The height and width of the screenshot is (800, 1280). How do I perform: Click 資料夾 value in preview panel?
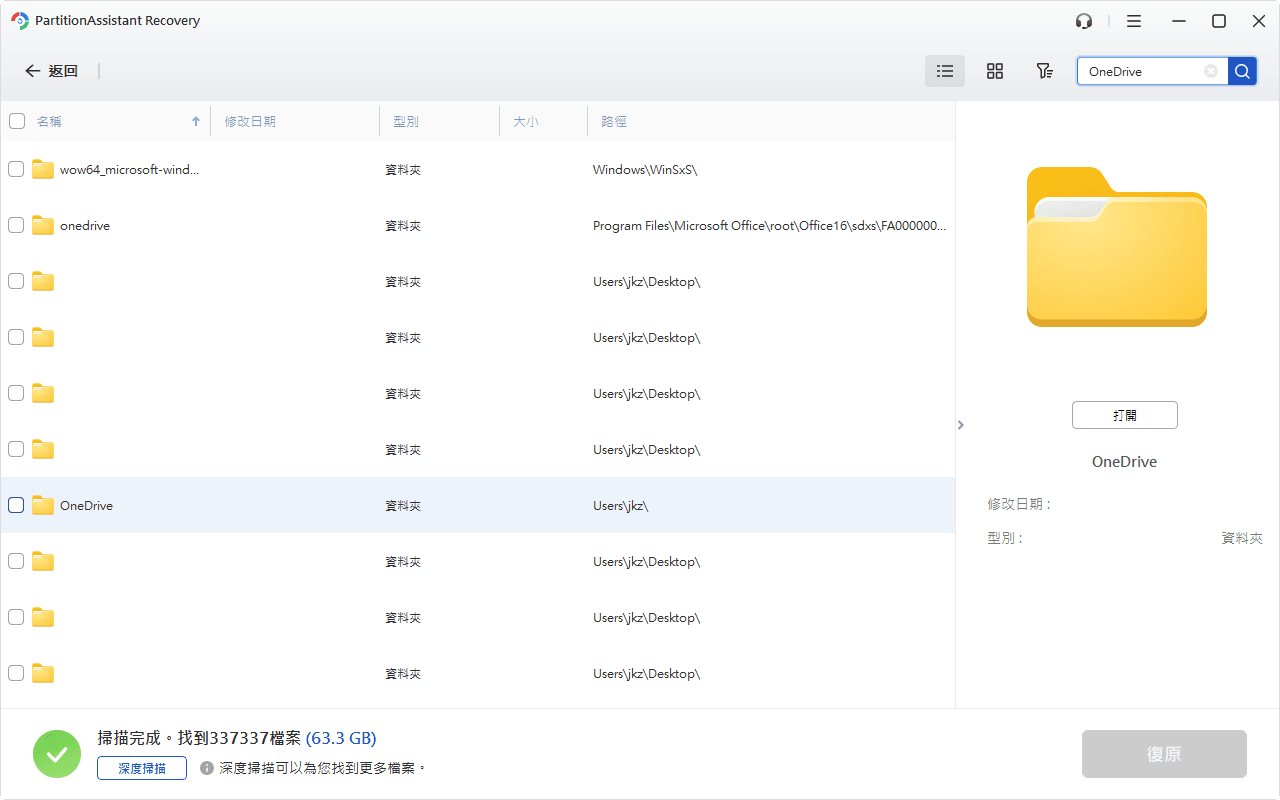point(1243,538)
